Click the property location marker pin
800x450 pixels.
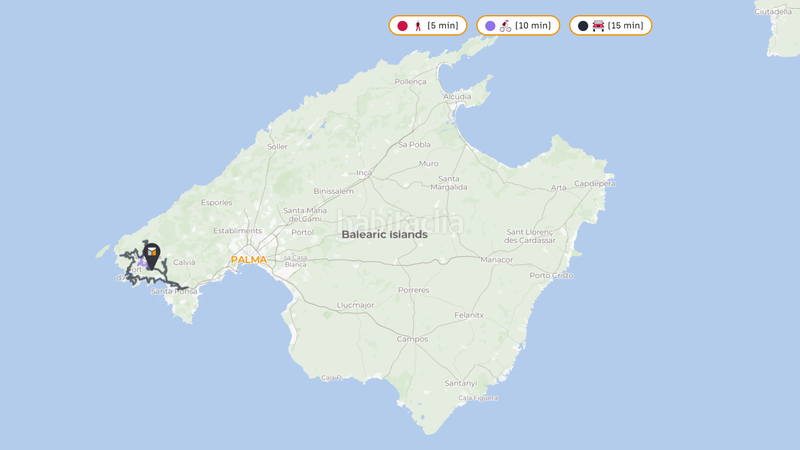point(152,256)
